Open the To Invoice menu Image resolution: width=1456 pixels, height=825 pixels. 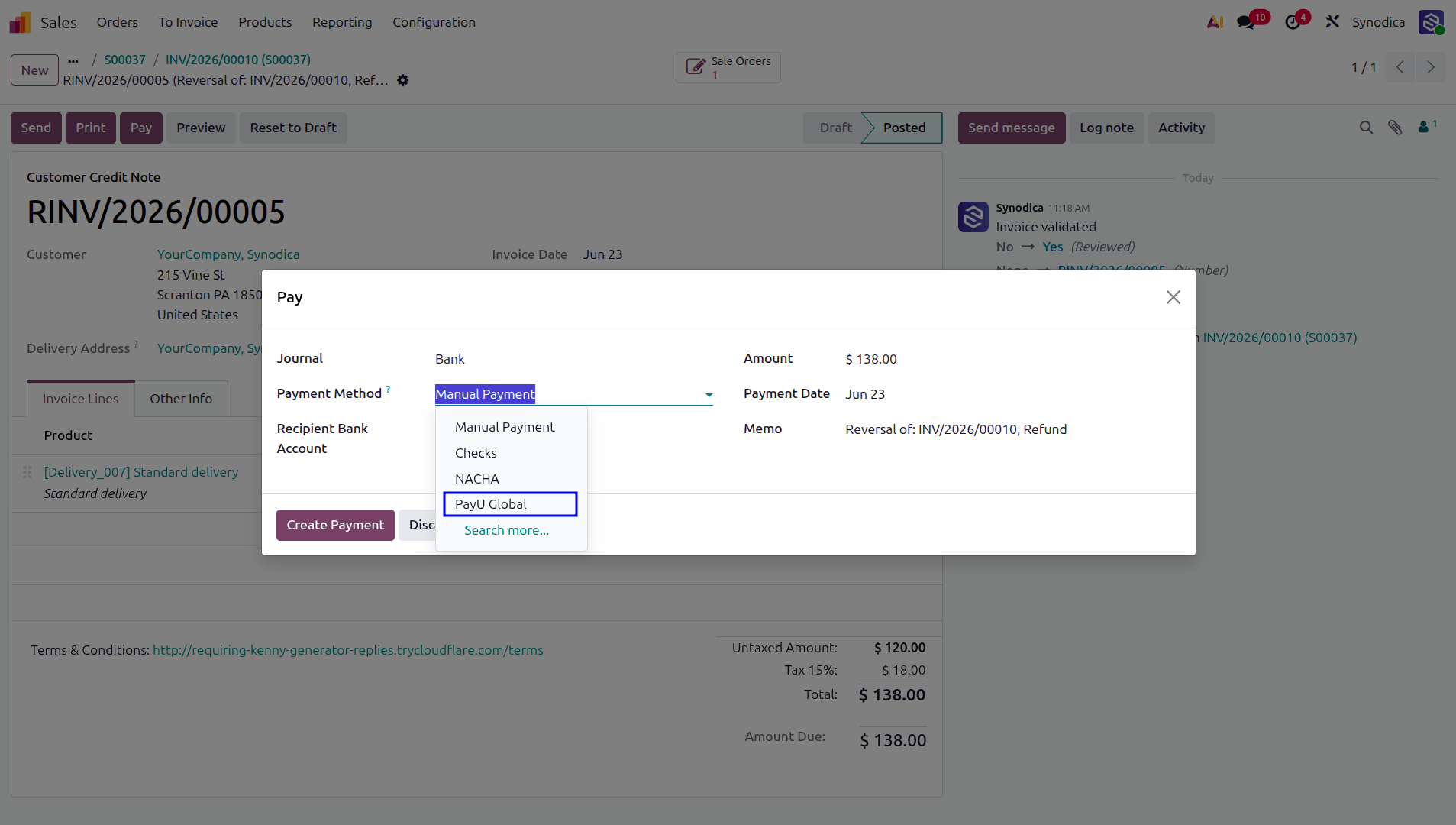(x=188, y=22)
